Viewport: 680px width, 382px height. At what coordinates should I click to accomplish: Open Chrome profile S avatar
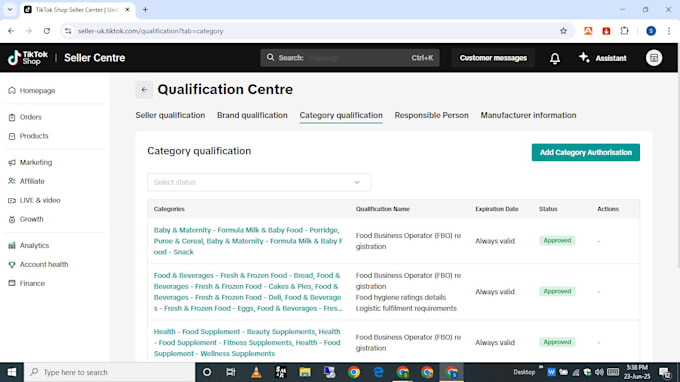[651, 31]
